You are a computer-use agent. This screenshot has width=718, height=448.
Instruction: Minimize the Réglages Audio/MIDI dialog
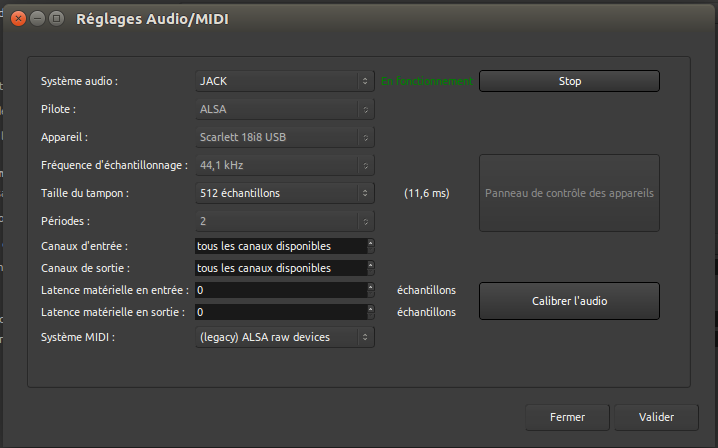point(36,18)
